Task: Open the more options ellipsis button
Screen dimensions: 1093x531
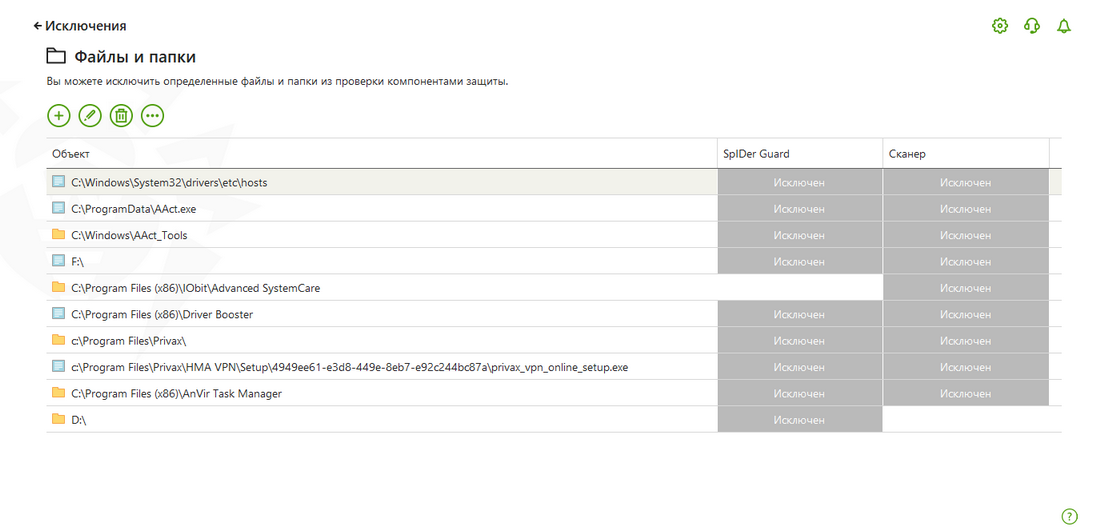Action: pyautogui.click(x=152, y=116)
